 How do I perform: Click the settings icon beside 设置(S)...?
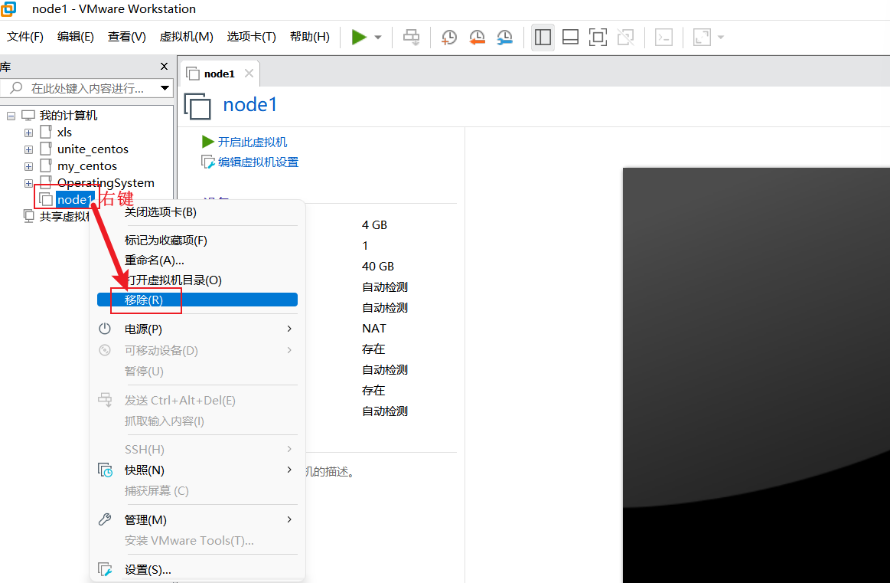(x=105, y=569)
